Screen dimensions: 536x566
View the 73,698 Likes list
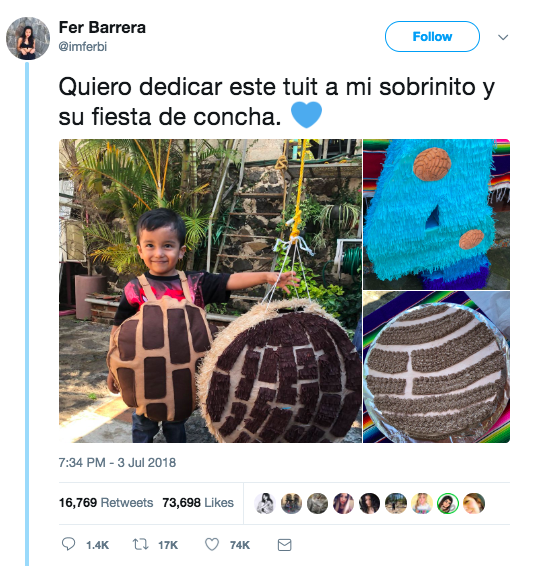(x=198, y=502)
